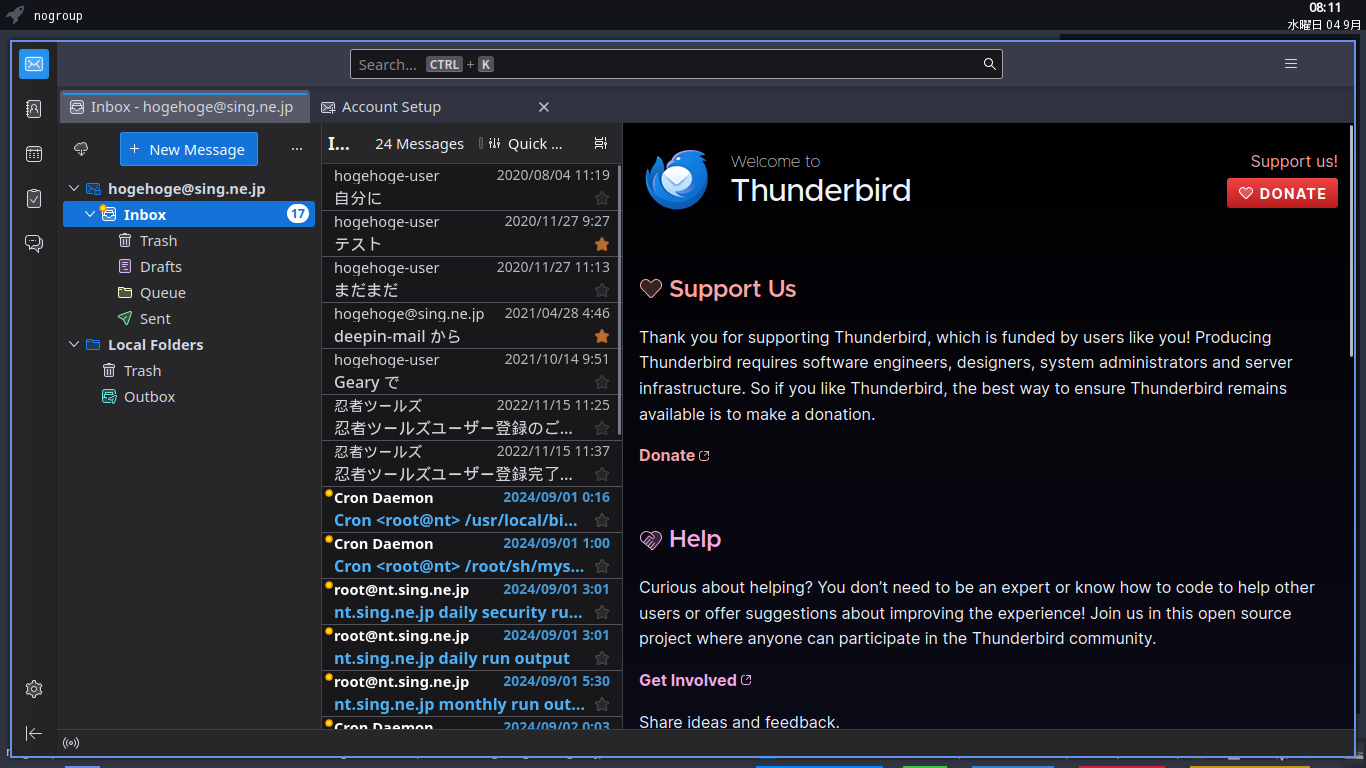
Task: Star the 忍者ツールズ message from 11:25
Action: pyautogui.click(x=602, y=428)
